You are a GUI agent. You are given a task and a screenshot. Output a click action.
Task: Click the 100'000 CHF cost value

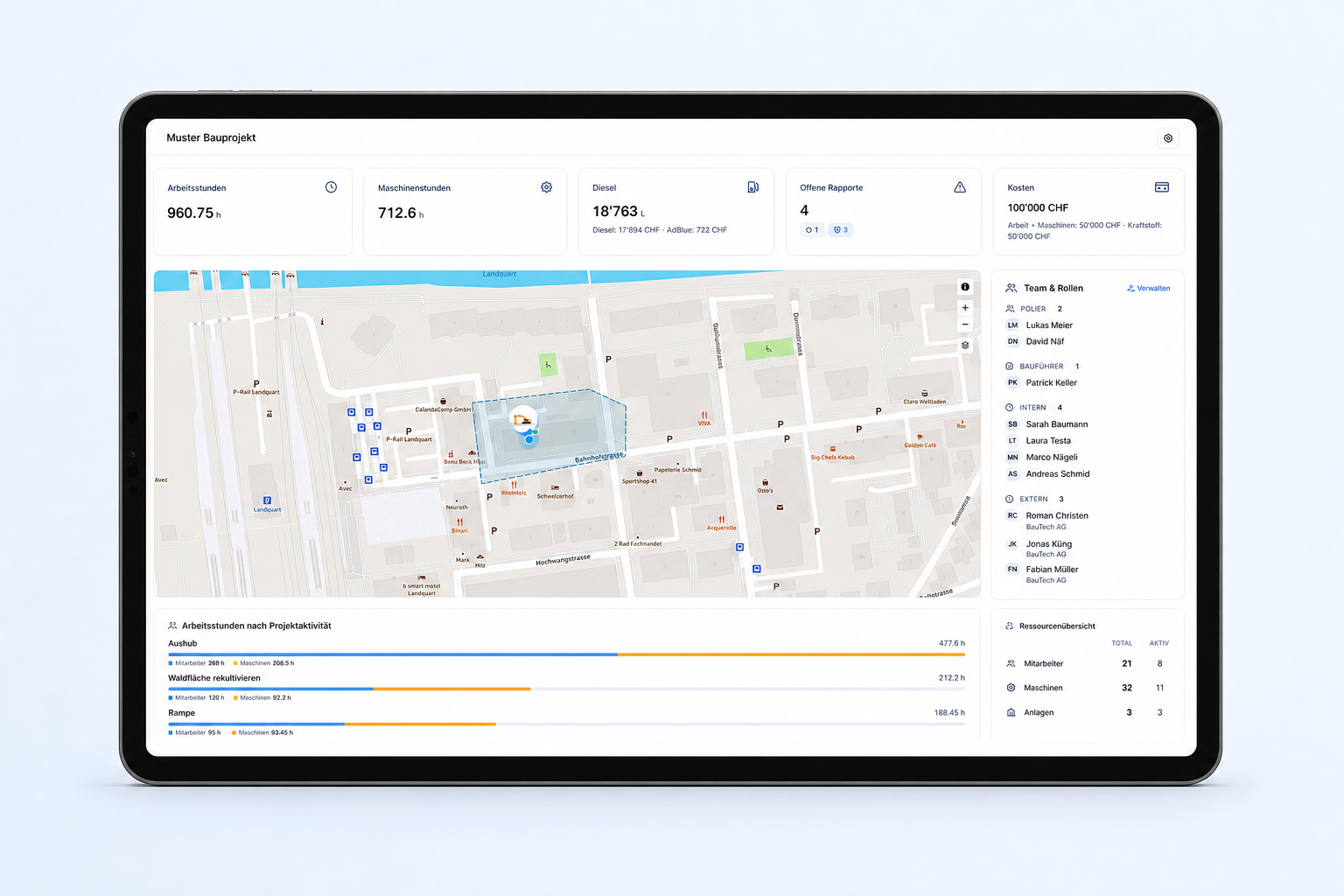point(1038,208)
